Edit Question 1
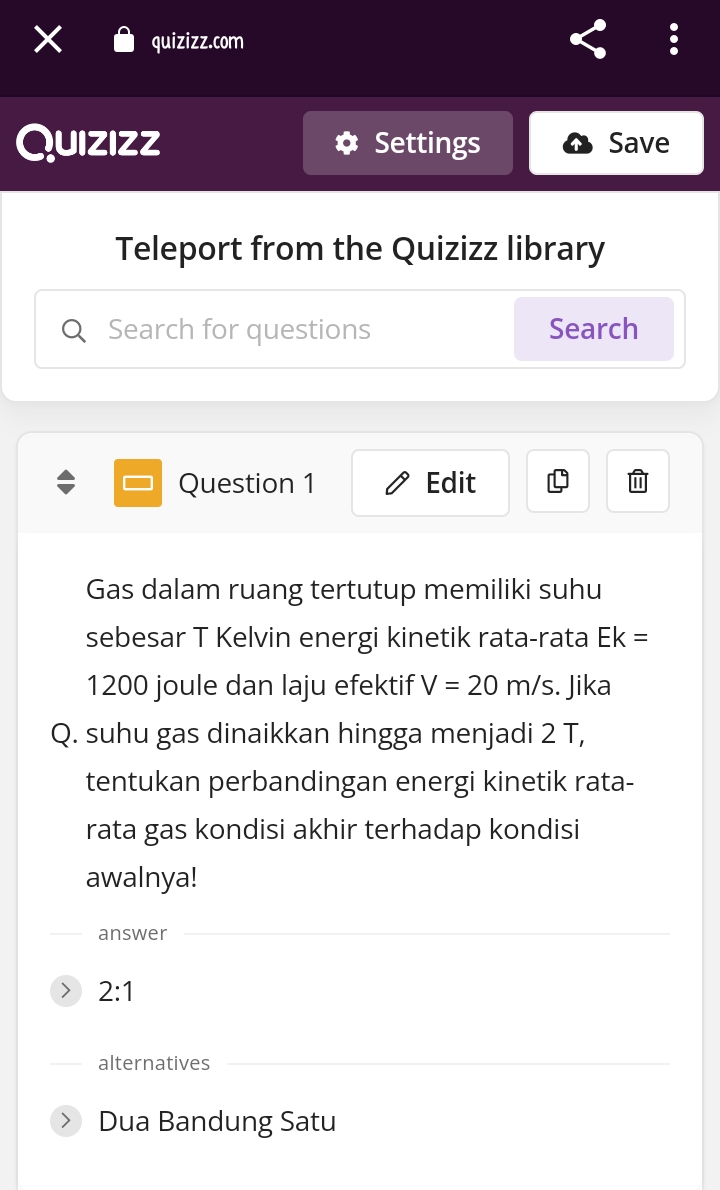Viewport: 720px width, 1190px height. coord(430,483)
